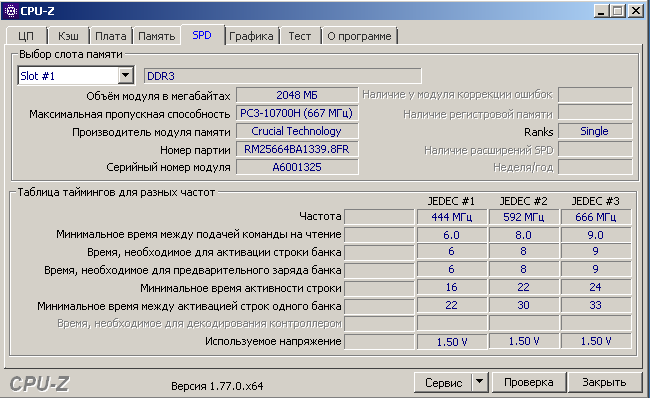This screenshot has width=650, height=398.
Task: Click the Ranks label
Action: point(538,132)
